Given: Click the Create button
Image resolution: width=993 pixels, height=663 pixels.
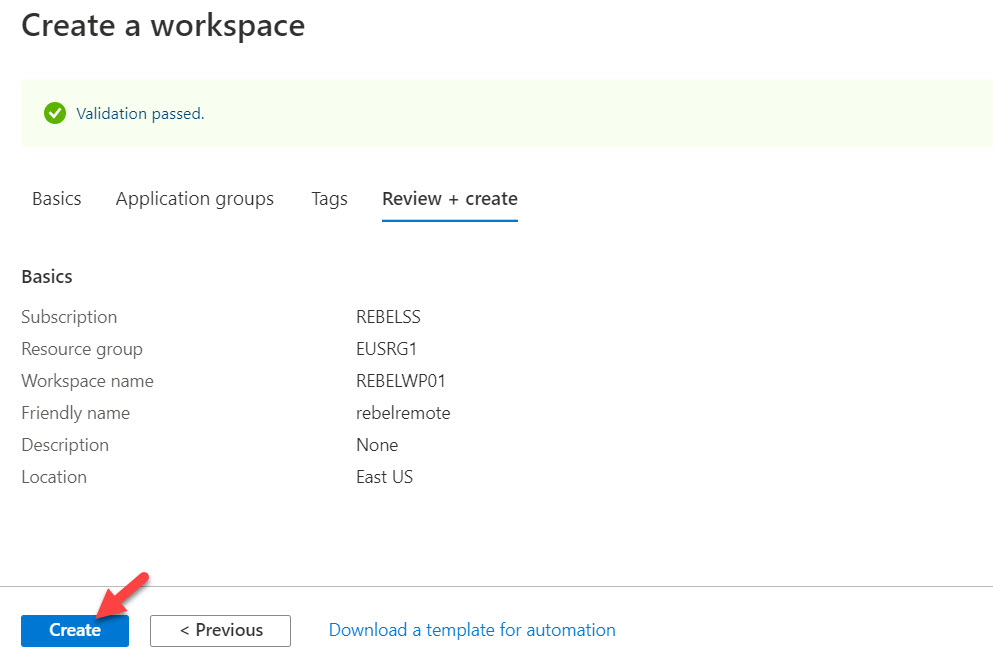Looking at the screenshot, I should tap(75, 630).
